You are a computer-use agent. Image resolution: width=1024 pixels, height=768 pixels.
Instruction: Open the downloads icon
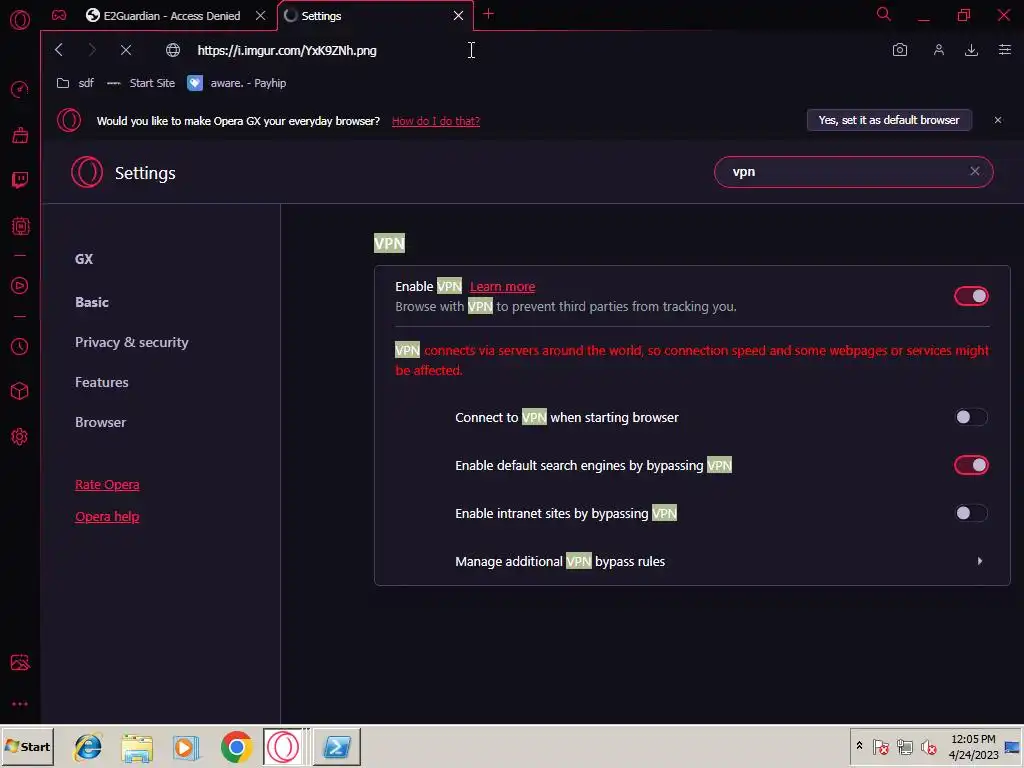pos(971,50)
